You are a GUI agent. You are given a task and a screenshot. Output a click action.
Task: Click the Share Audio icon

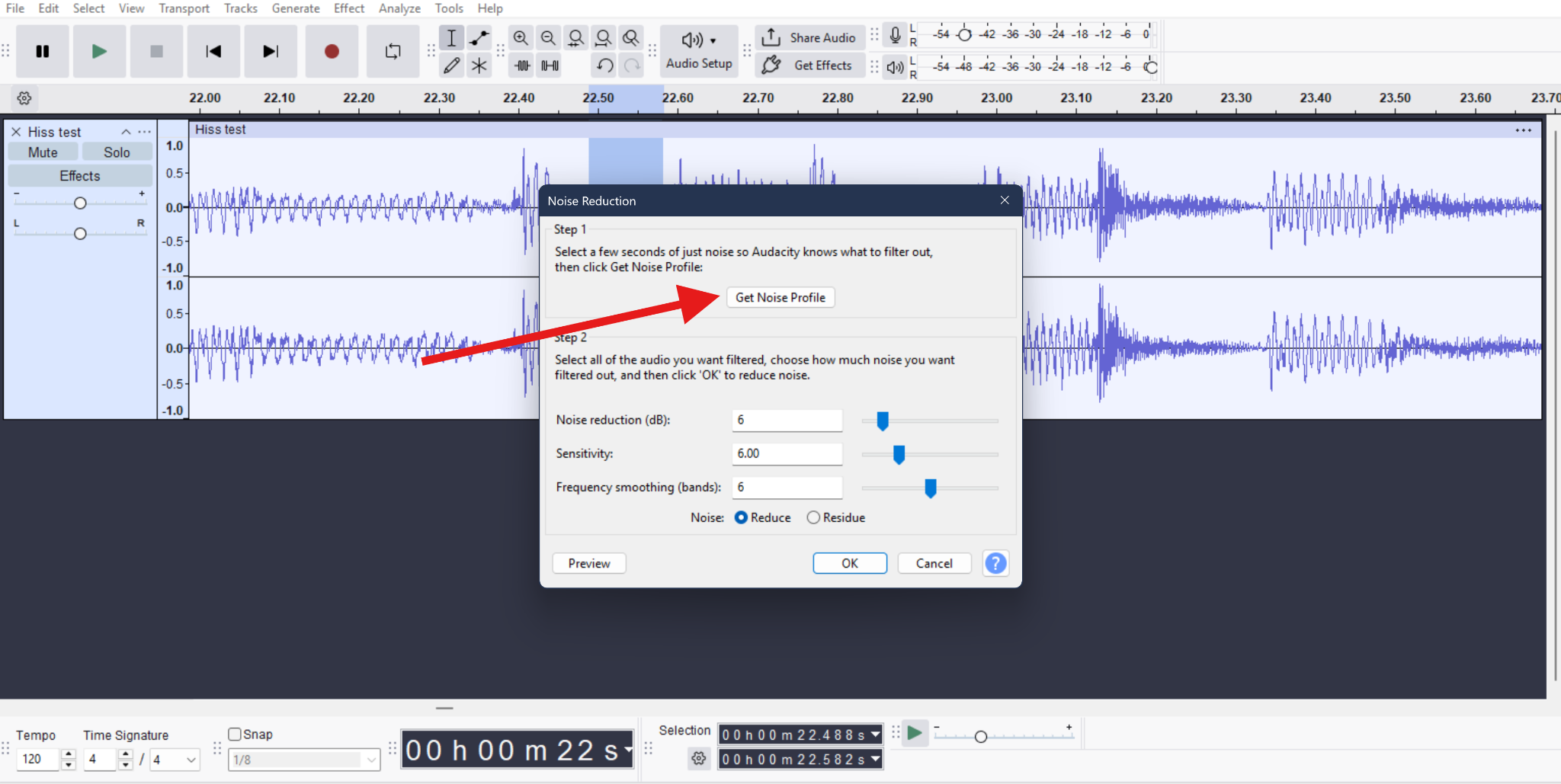[x=771, y=37]
